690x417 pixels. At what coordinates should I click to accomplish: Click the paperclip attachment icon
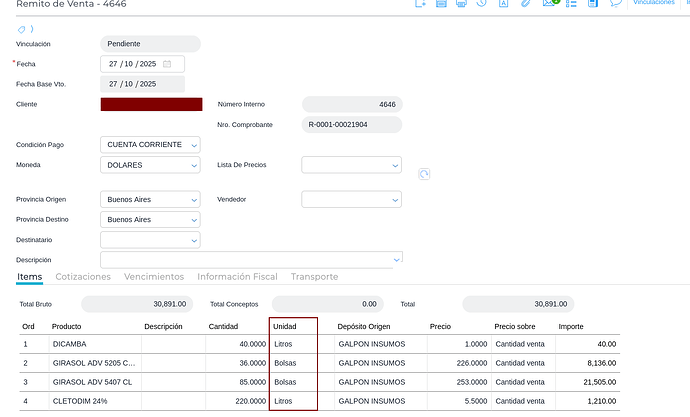click(x=527, y=4)
